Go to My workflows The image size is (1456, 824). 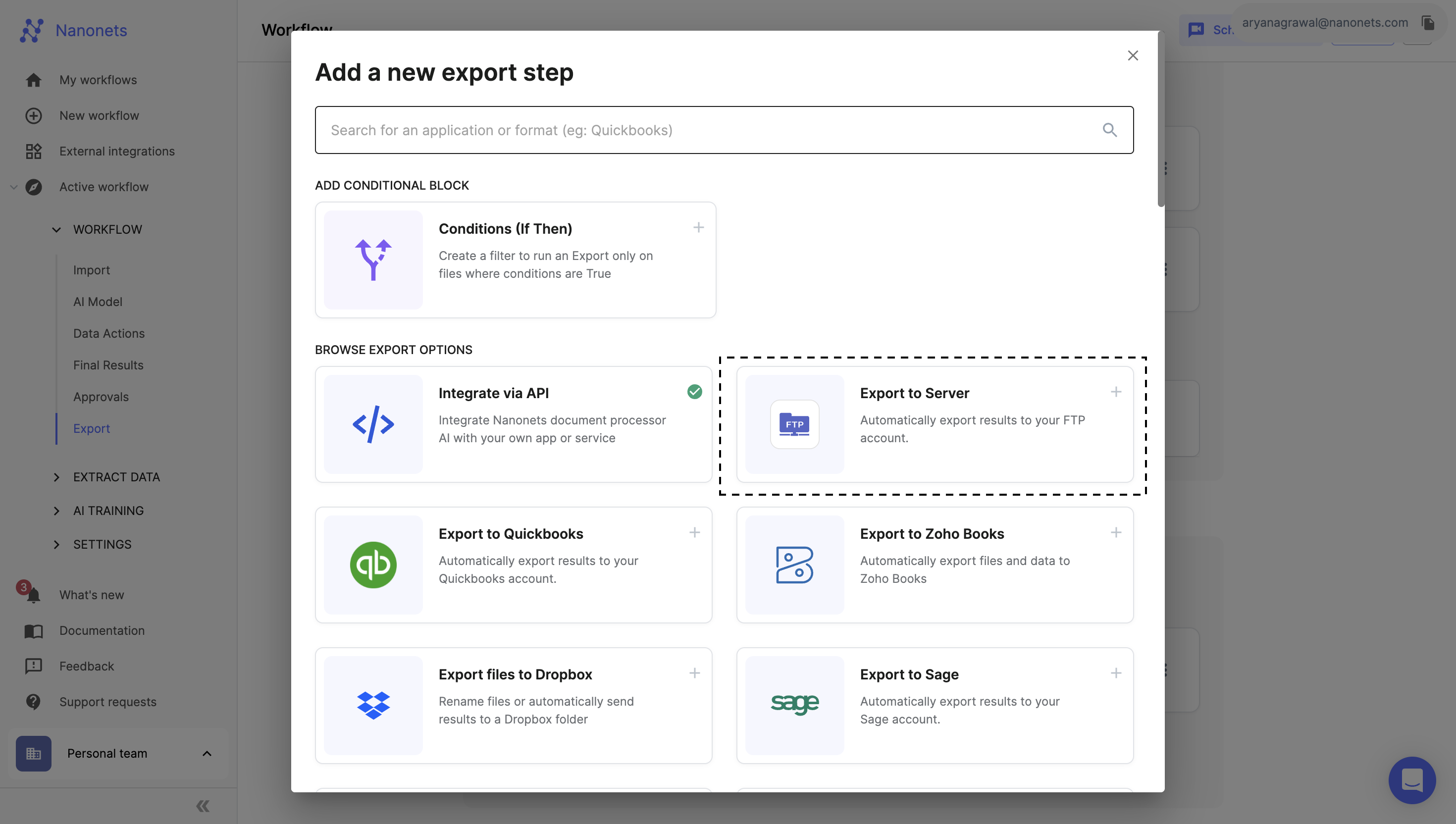99,80
